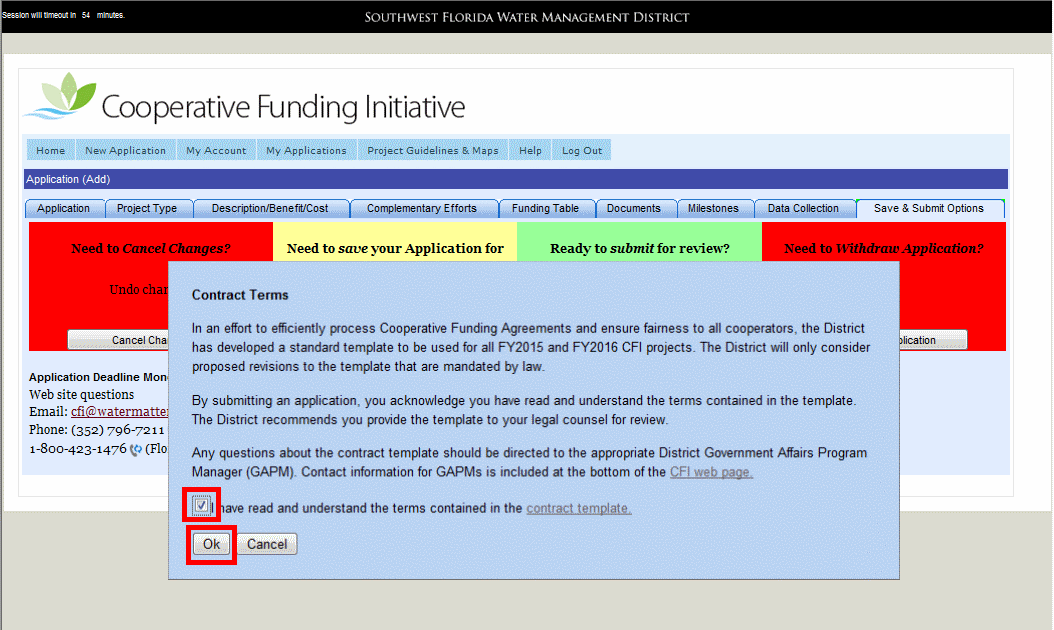Switch to the Milestones tab
1054x630 pixels.
[x=713, y=208]
